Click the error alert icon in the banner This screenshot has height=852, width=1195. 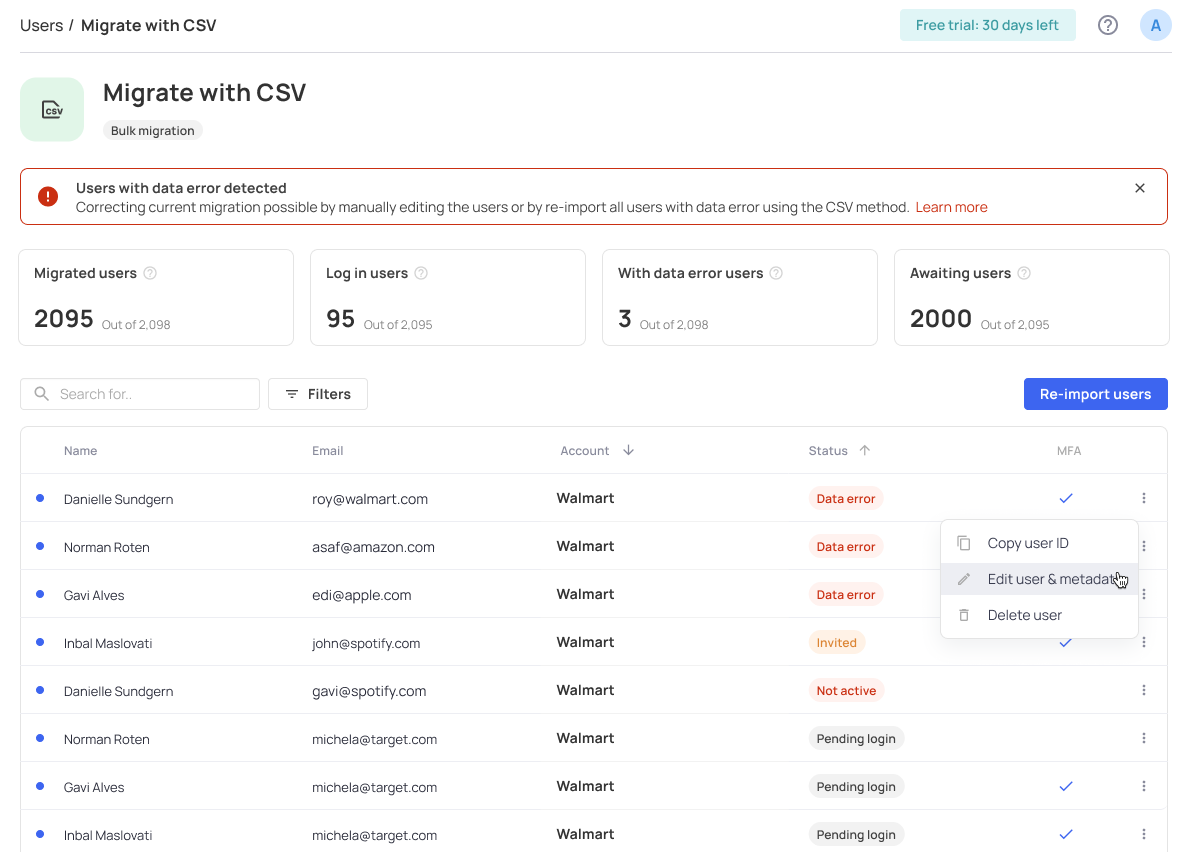(47, 196)
